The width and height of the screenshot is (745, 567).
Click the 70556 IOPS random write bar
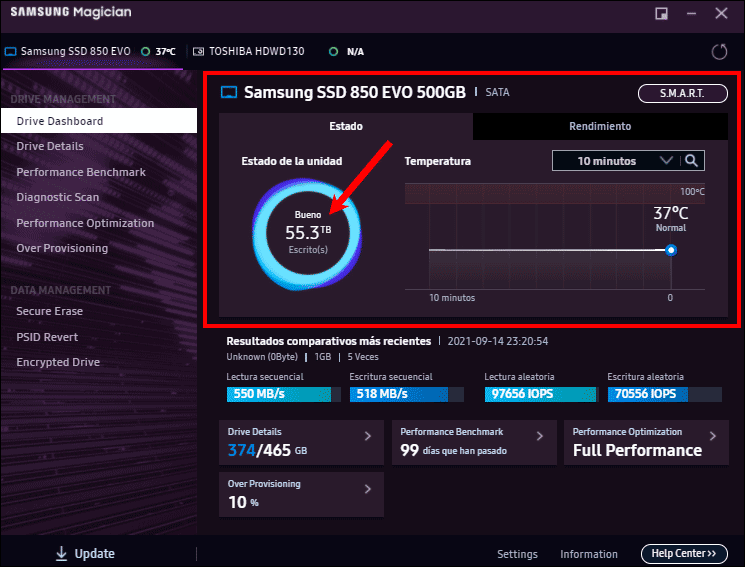point(665,394)
